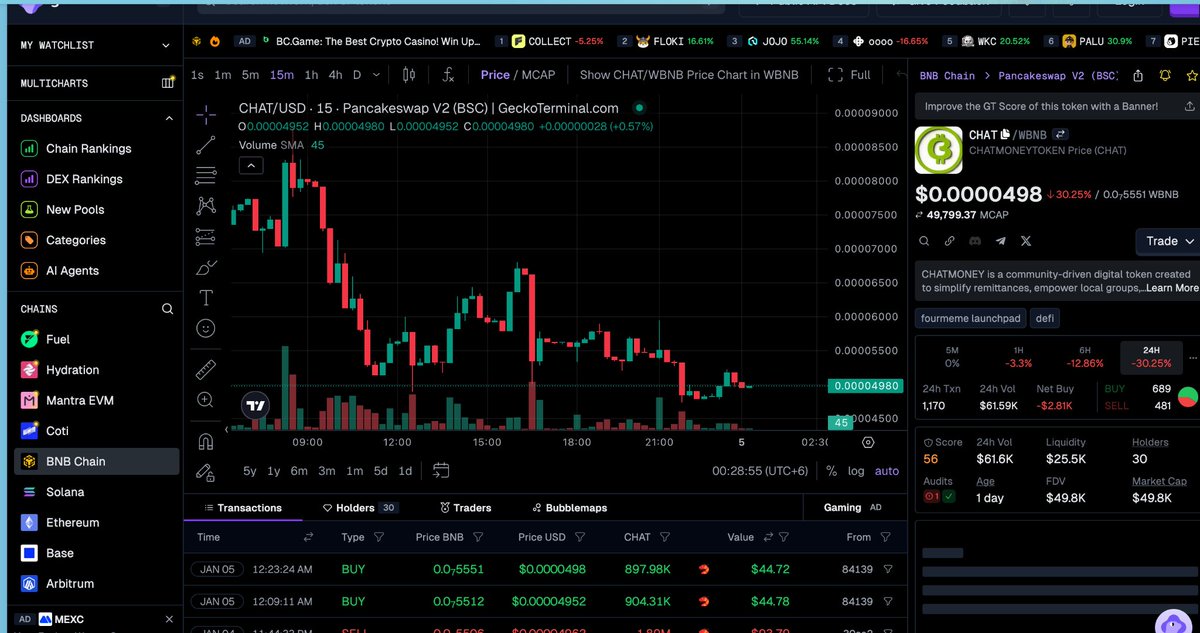Select the 6H stats period
Screen dimensions: 1200x633
click(x=1085, y=356)
